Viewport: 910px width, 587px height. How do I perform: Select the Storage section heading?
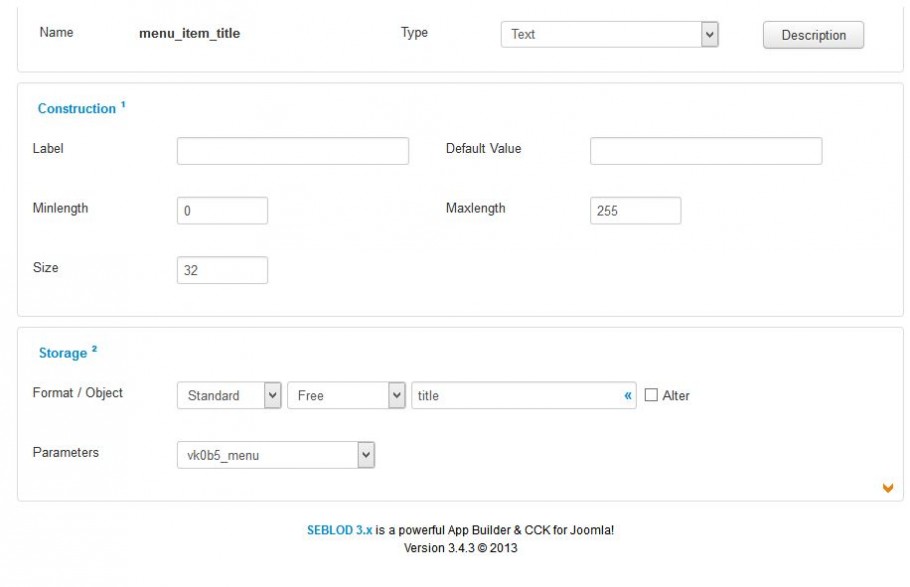click(x=63, y=353)
